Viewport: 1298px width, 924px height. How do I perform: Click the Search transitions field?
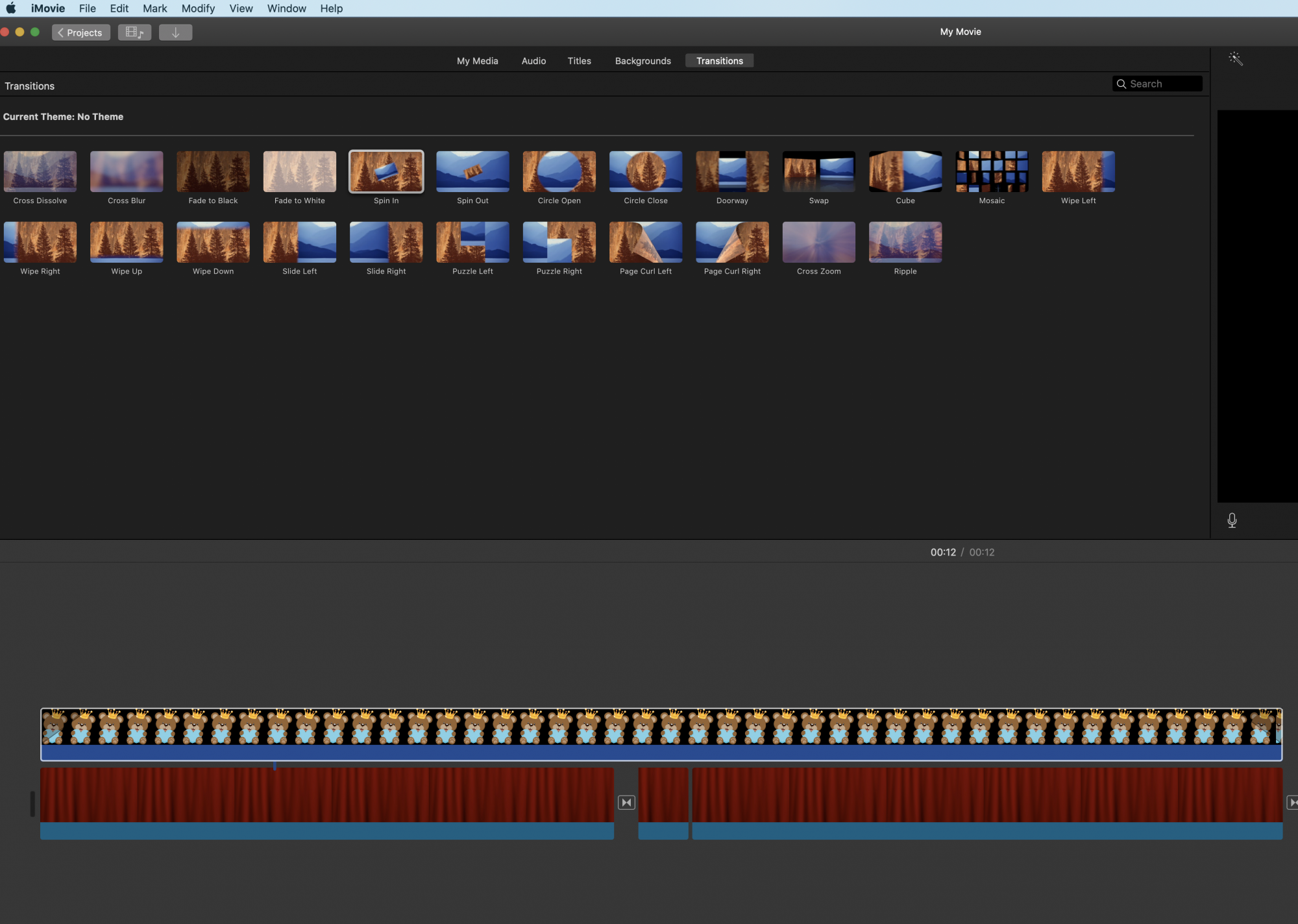click(x=1157, y=84)
